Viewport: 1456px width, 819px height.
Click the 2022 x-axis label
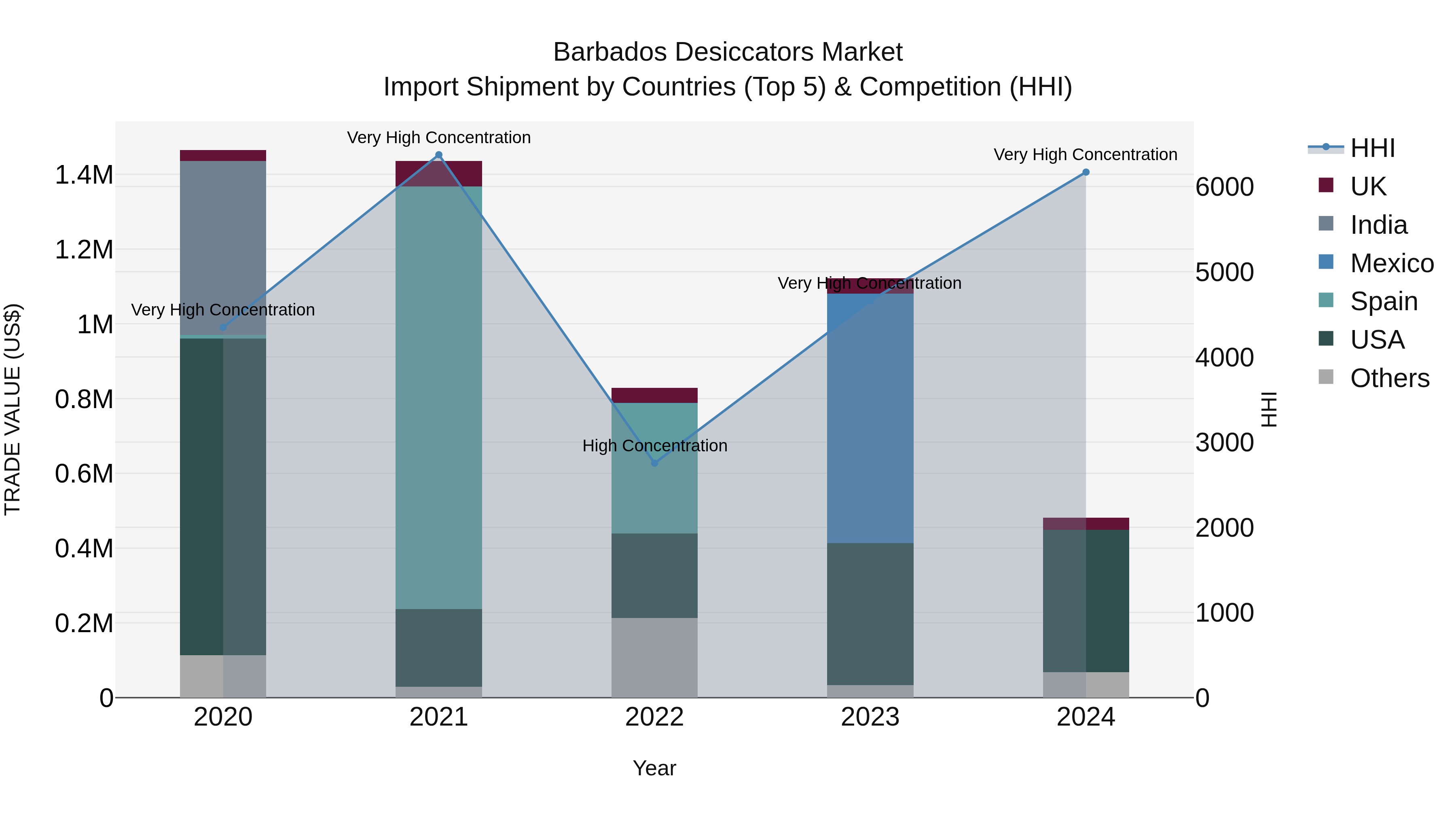tap(654, 717)
